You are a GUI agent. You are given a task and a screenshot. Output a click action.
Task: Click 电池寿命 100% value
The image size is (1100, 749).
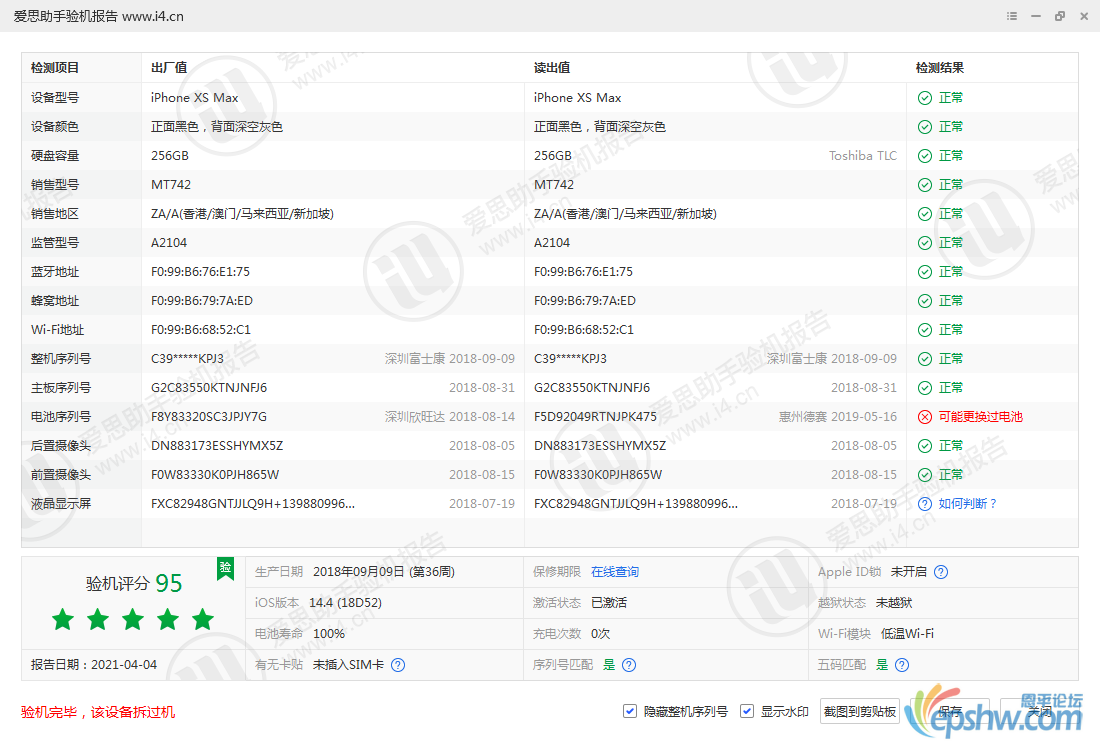pyautogui.click(x=328, y=634)
